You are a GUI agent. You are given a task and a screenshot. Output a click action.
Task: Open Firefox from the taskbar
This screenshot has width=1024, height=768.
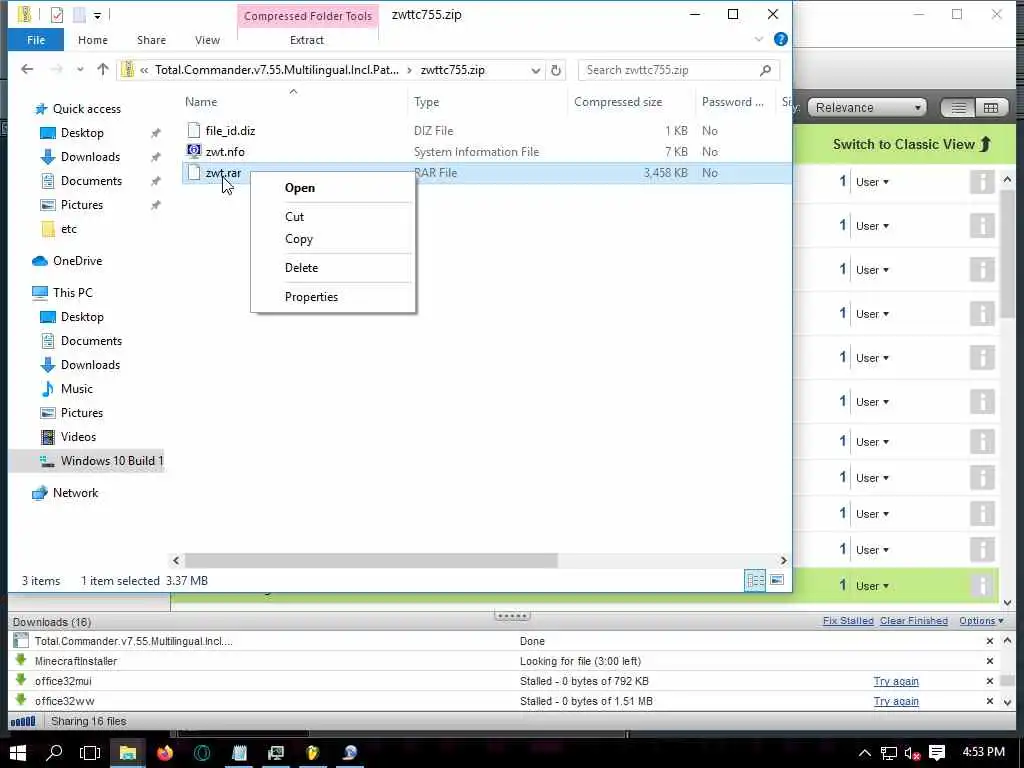165,753
